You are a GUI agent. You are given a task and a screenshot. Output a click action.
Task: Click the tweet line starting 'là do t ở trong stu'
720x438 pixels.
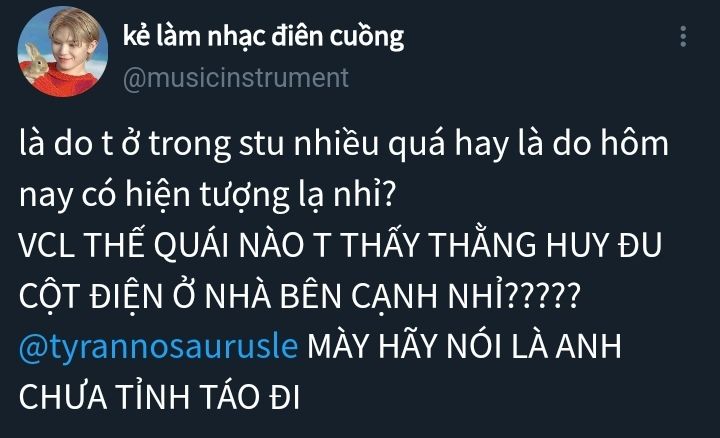(343, 144)
